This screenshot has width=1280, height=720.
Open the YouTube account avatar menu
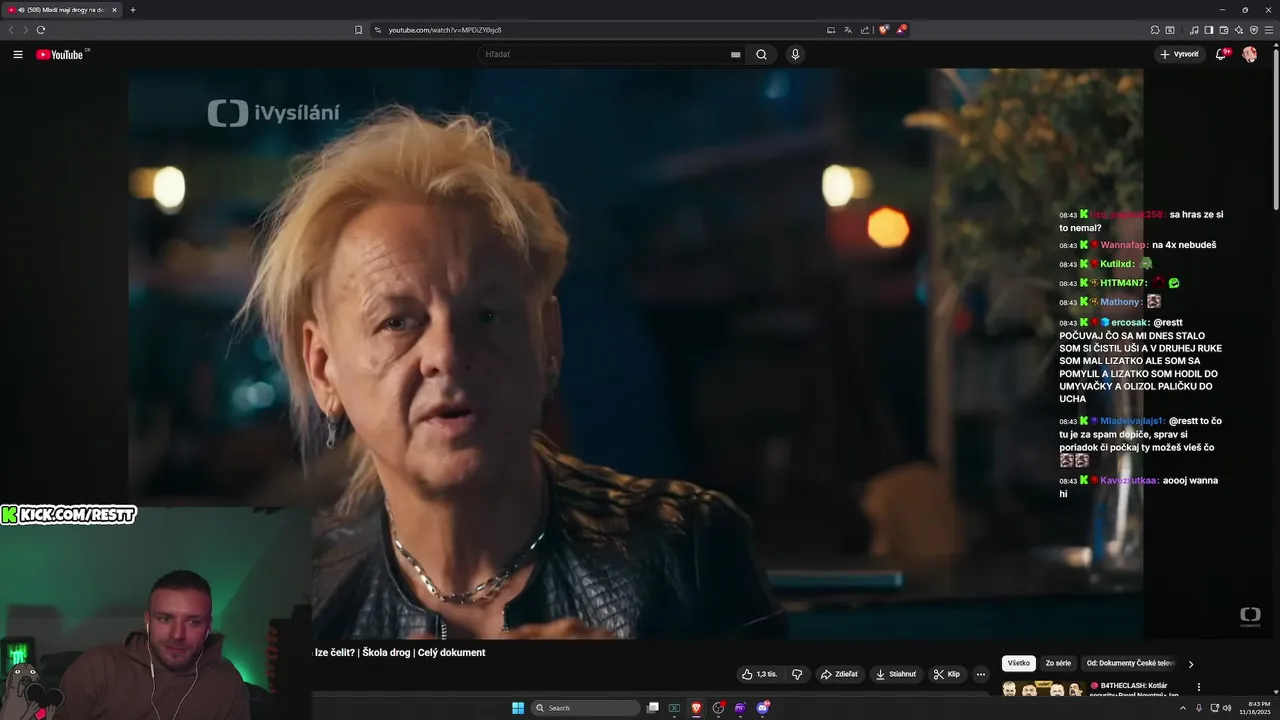click(1249, 54)
